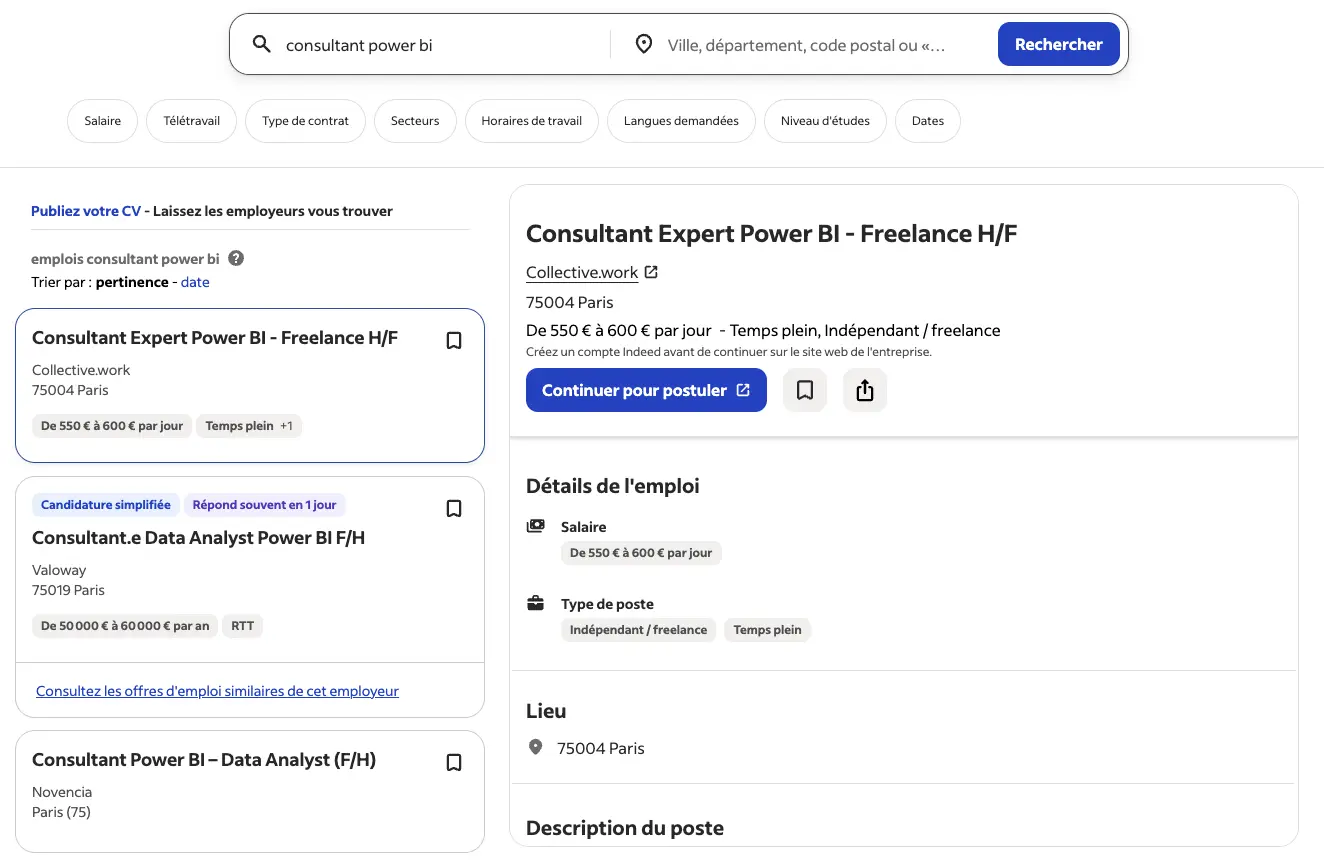Click Continuer pour postuler button
The height and width of the screenshot is (860, 1324).
pyautogui.click(x=646, y=390)
